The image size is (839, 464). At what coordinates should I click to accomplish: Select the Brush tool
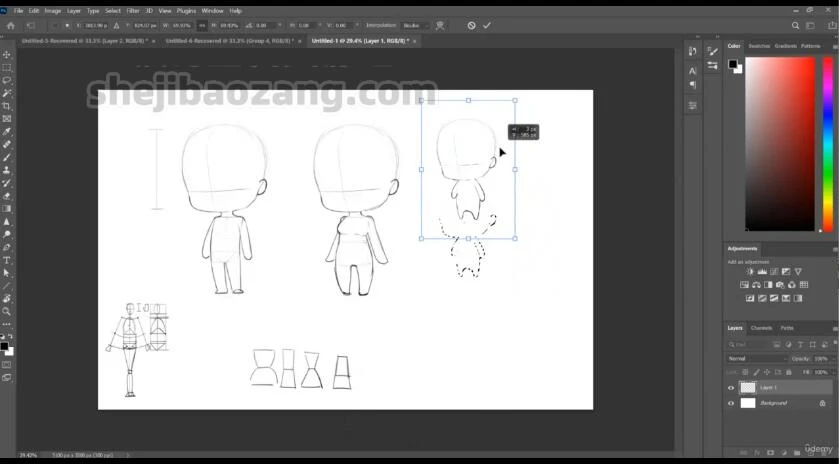[x=7, y=157]
